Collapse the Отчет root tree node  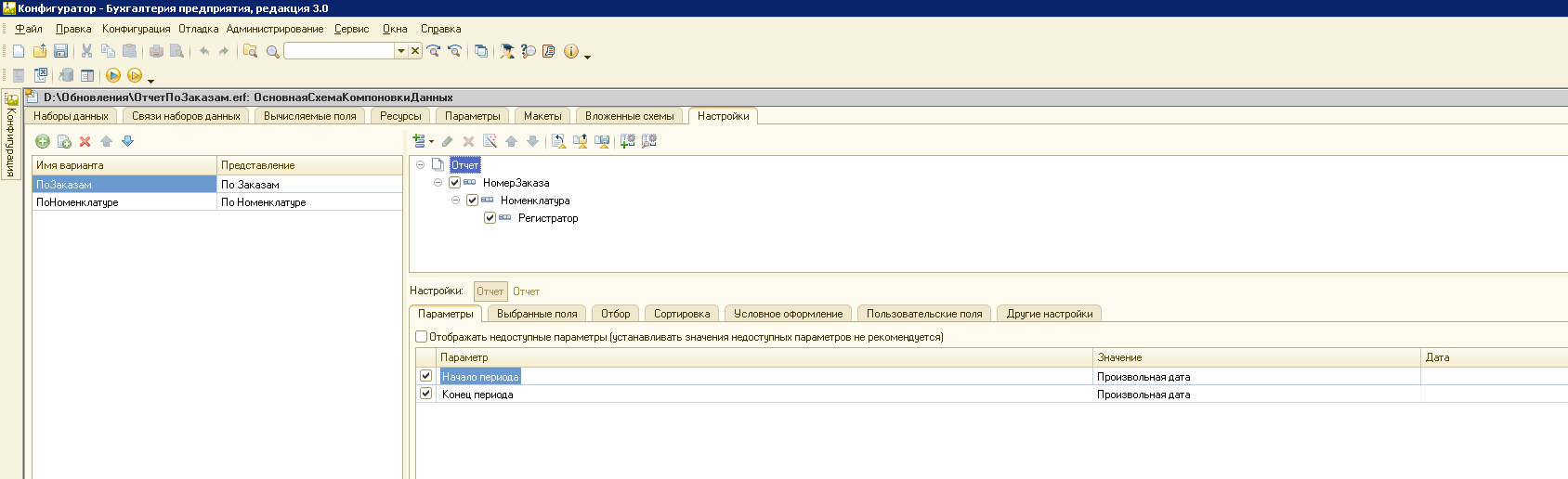[420, 165]
